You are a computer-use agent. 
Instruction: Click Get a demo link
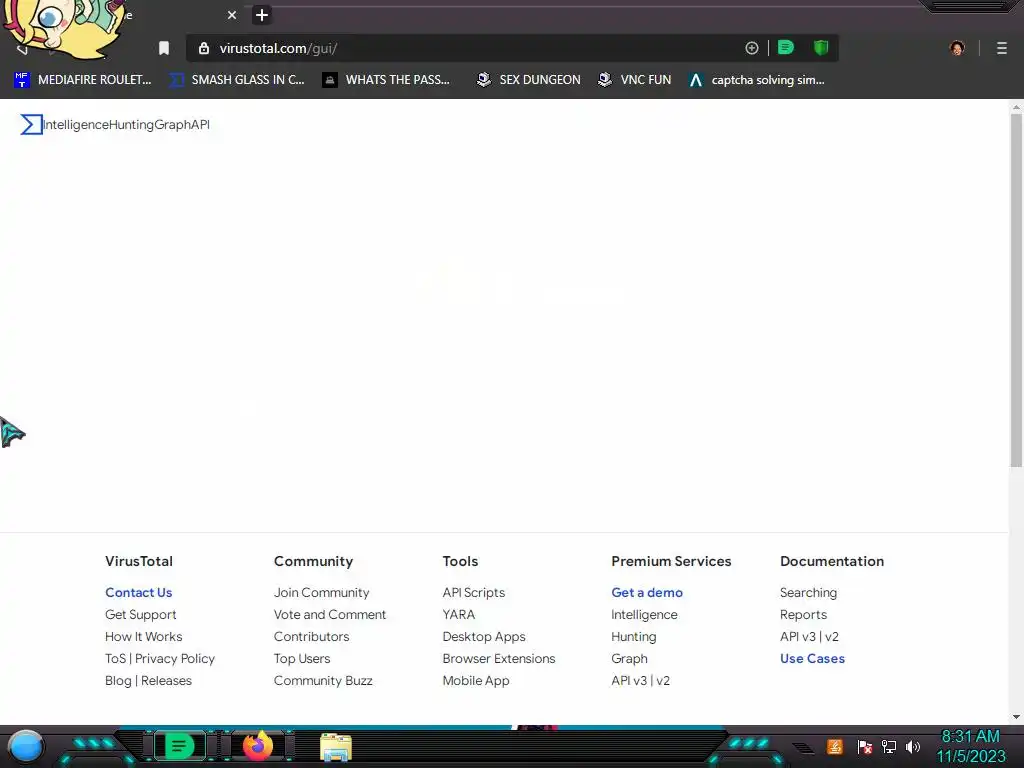(x=647, y=592)
